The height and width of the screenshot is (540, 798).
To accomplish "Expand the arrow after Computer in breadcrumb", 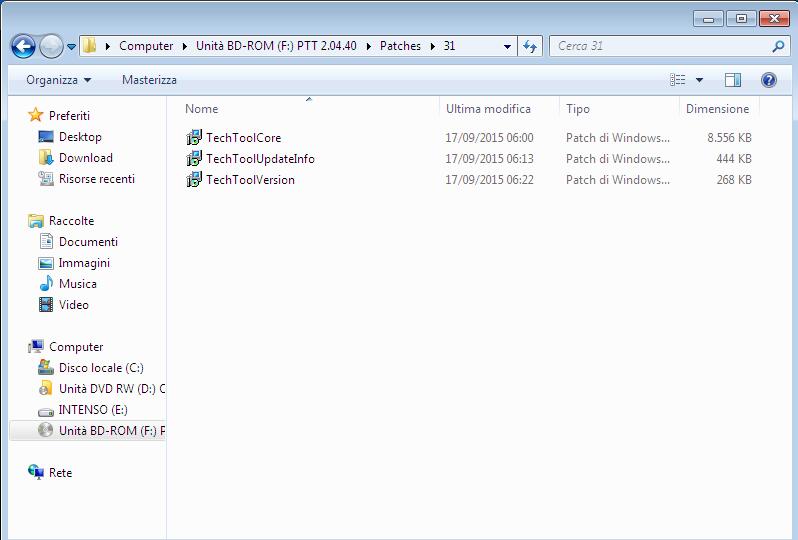I will click(x=185, y=46).
